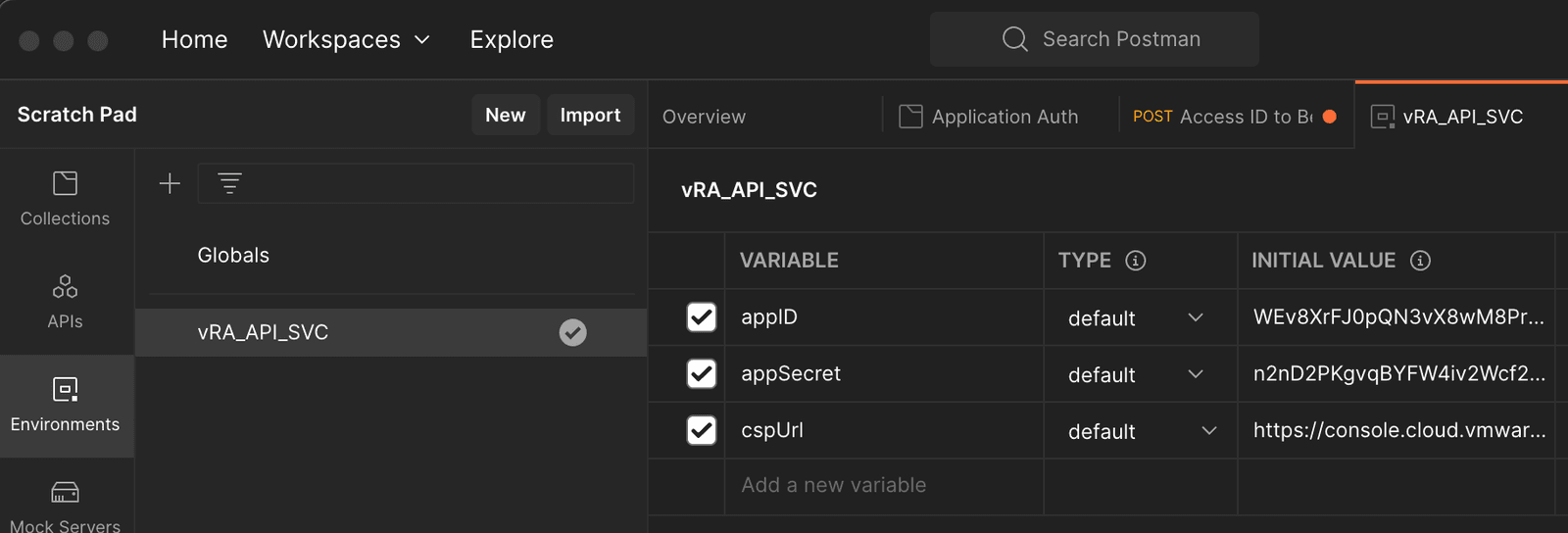The width and height of the screenshot is (1568, 533).
Task: Uncheck the cspUrl variable checkbox
Action: [x=702, y=430]
